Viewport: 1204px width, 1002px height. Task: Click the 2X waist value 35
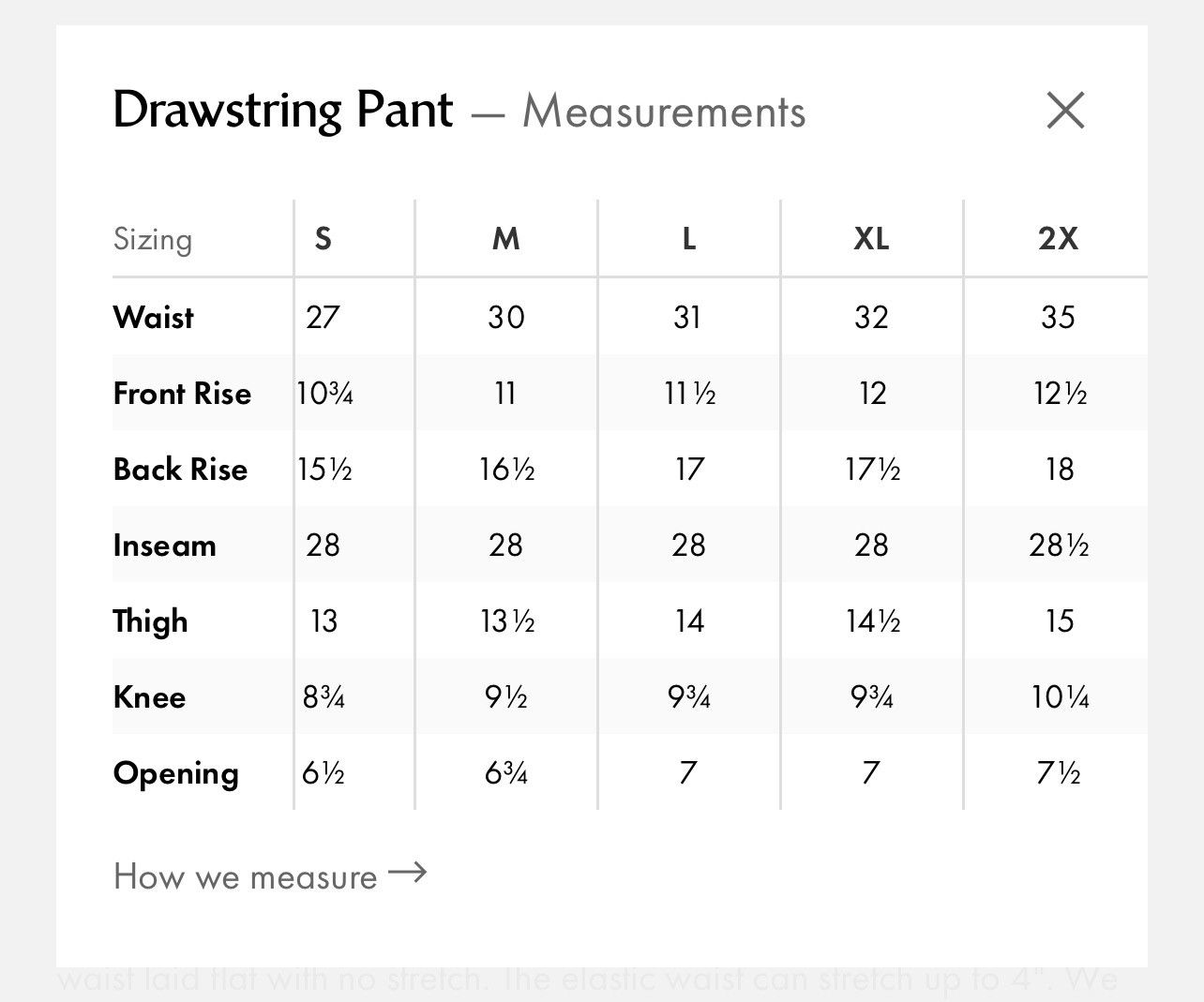[x=1058, y=317]
